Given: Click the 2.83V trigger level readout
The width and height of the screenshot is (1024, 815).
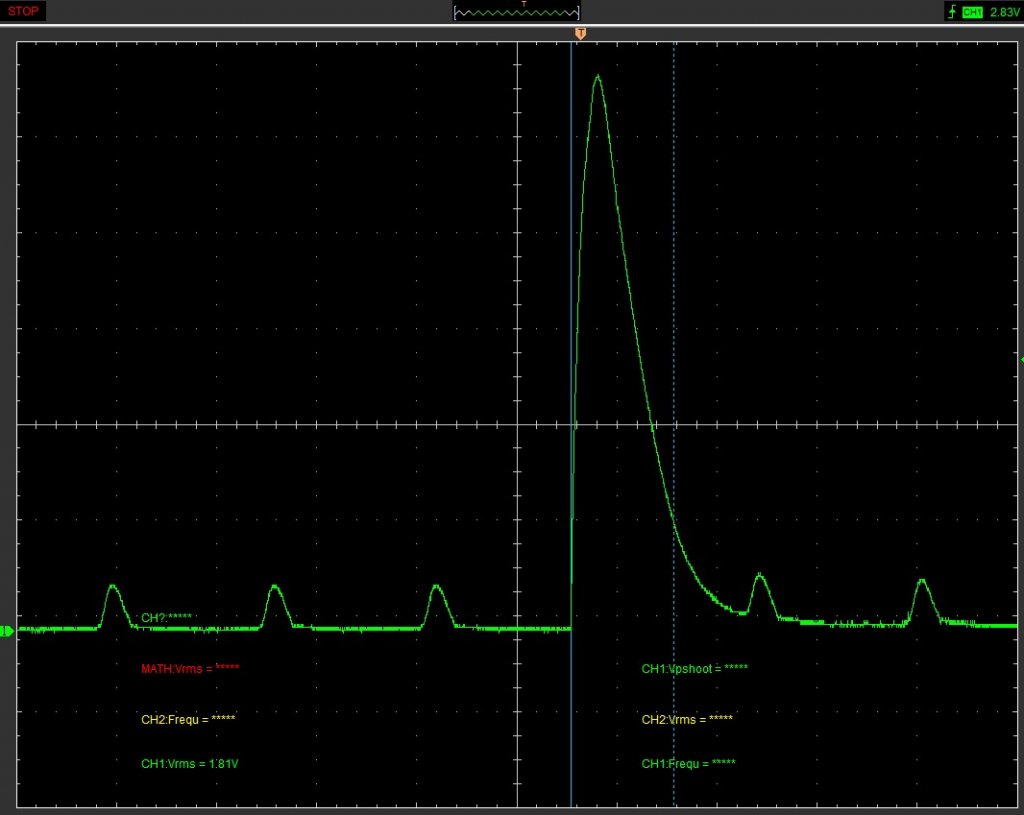Looking at the screenshot, I should coord(1004,12).
